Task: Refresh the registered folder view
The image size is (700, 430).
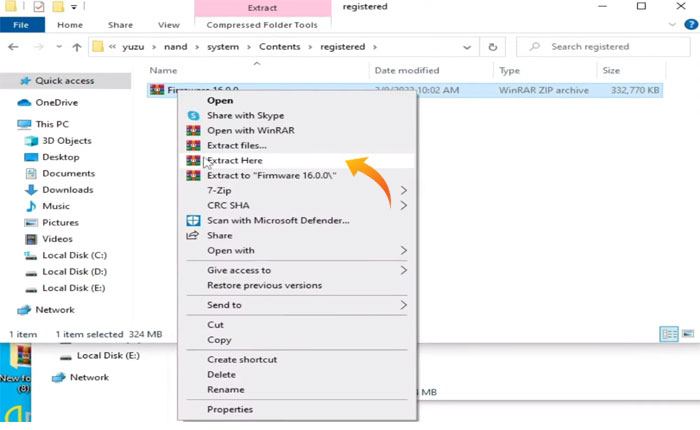Action: pos(493,47)
